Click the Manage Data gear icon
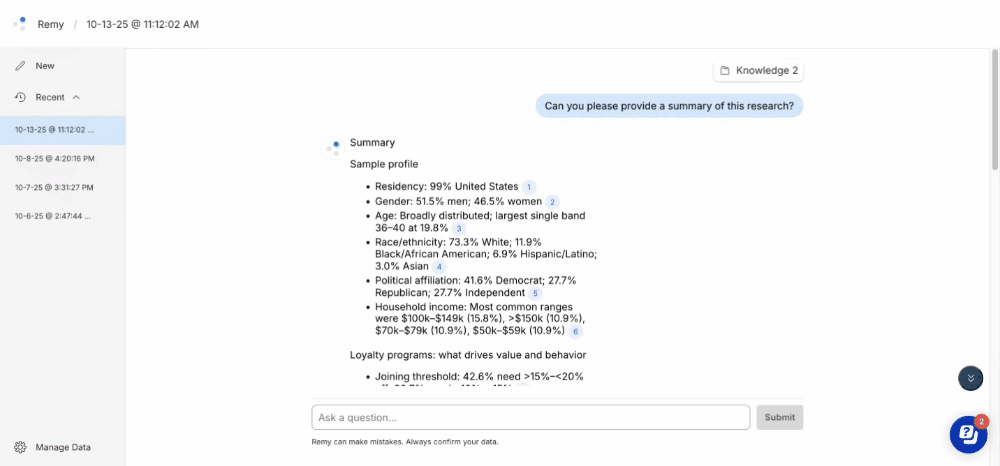This screenshot has width=1000, height=466. pos(20,447)
